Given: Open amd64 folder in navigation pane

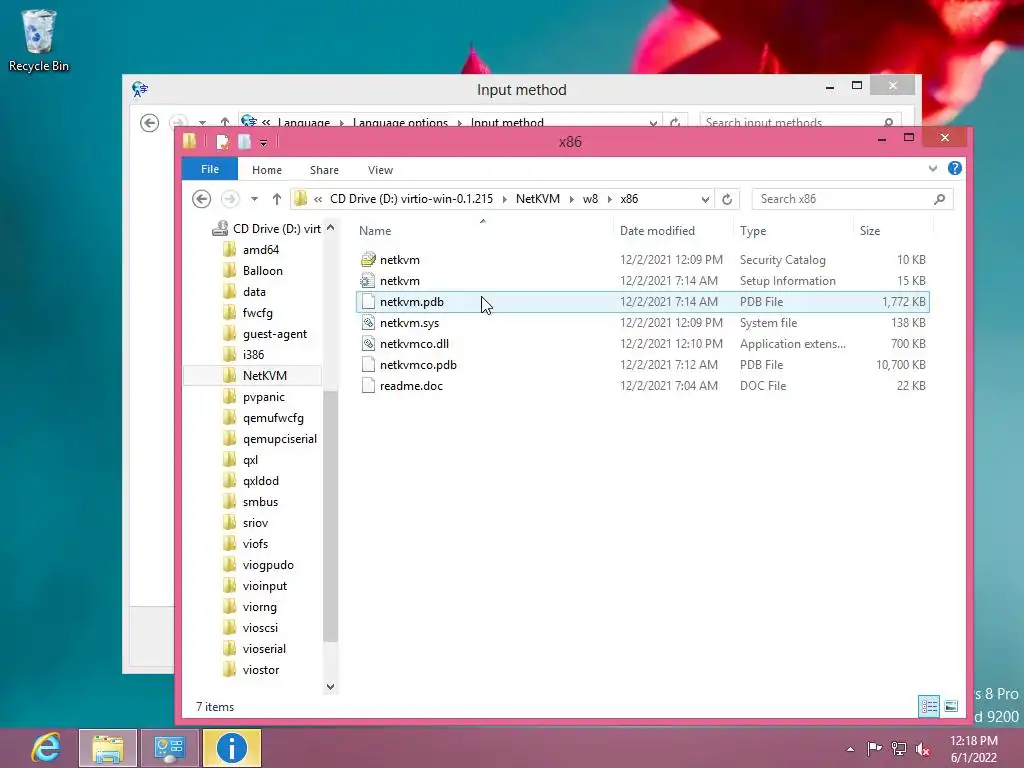Looking at the screenshot, I should pyautogui.click(x=251, y=249).
